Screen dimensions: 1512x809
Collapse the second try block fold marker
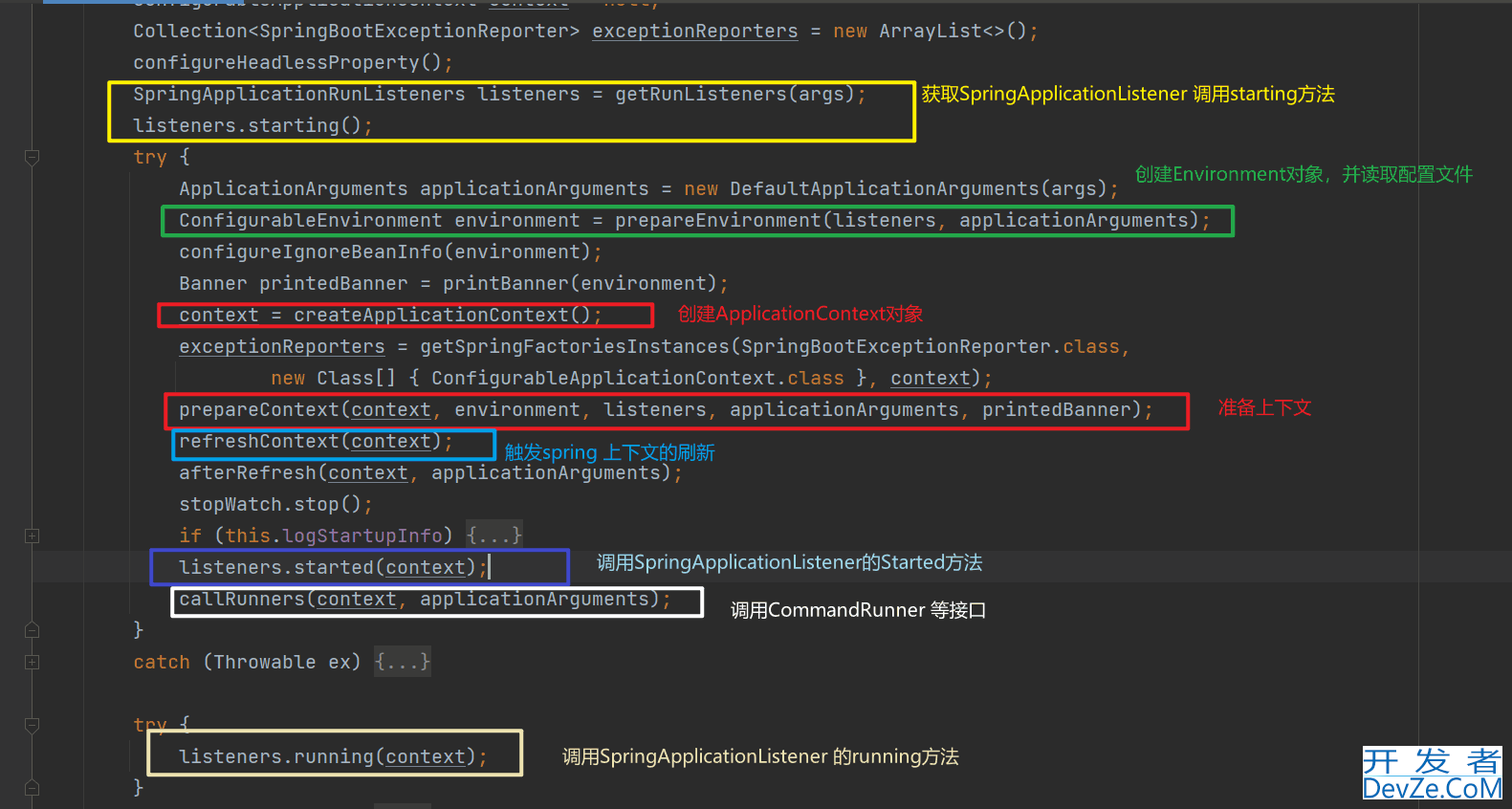coord(32,725)
